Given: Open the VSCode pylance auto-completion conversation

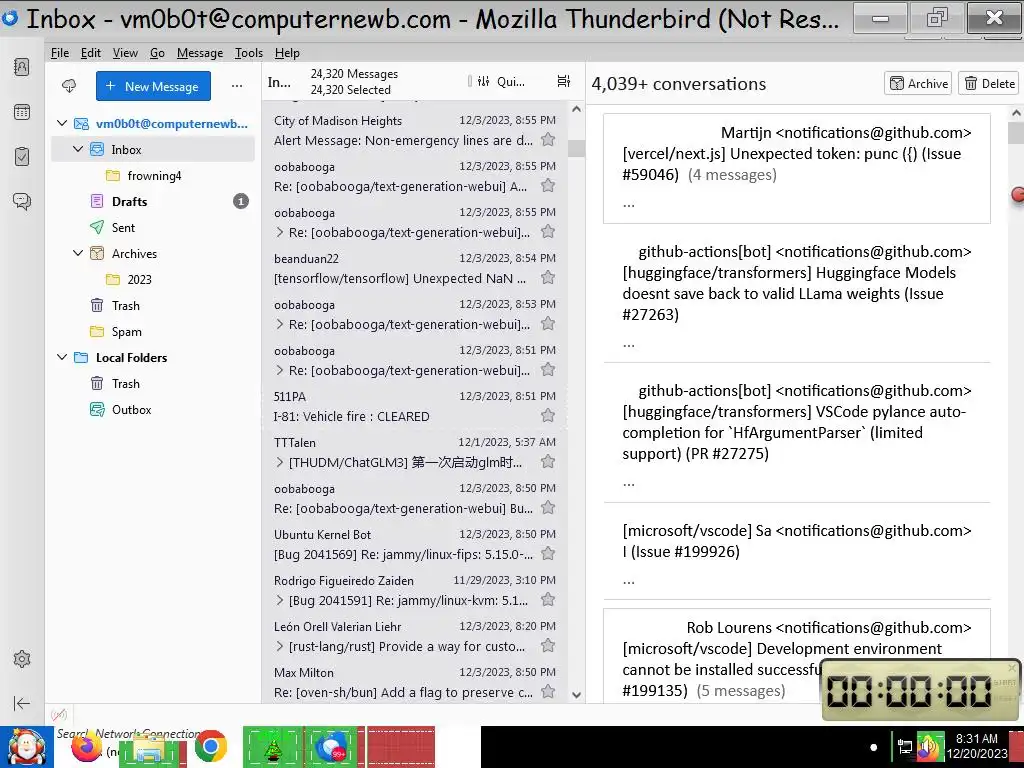Looking at the screenshot, I should [x=797, y=432].
